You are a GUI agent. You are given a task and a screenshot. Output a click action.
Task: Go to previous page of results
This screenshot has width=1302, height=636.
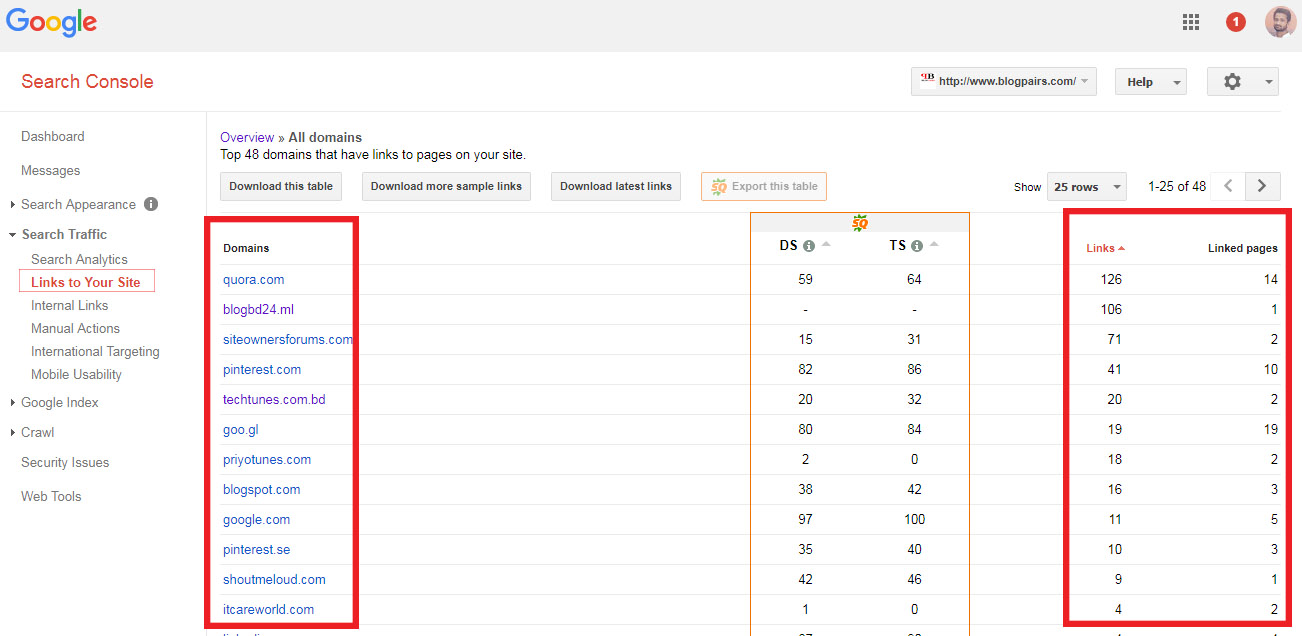pos(1229,186)
